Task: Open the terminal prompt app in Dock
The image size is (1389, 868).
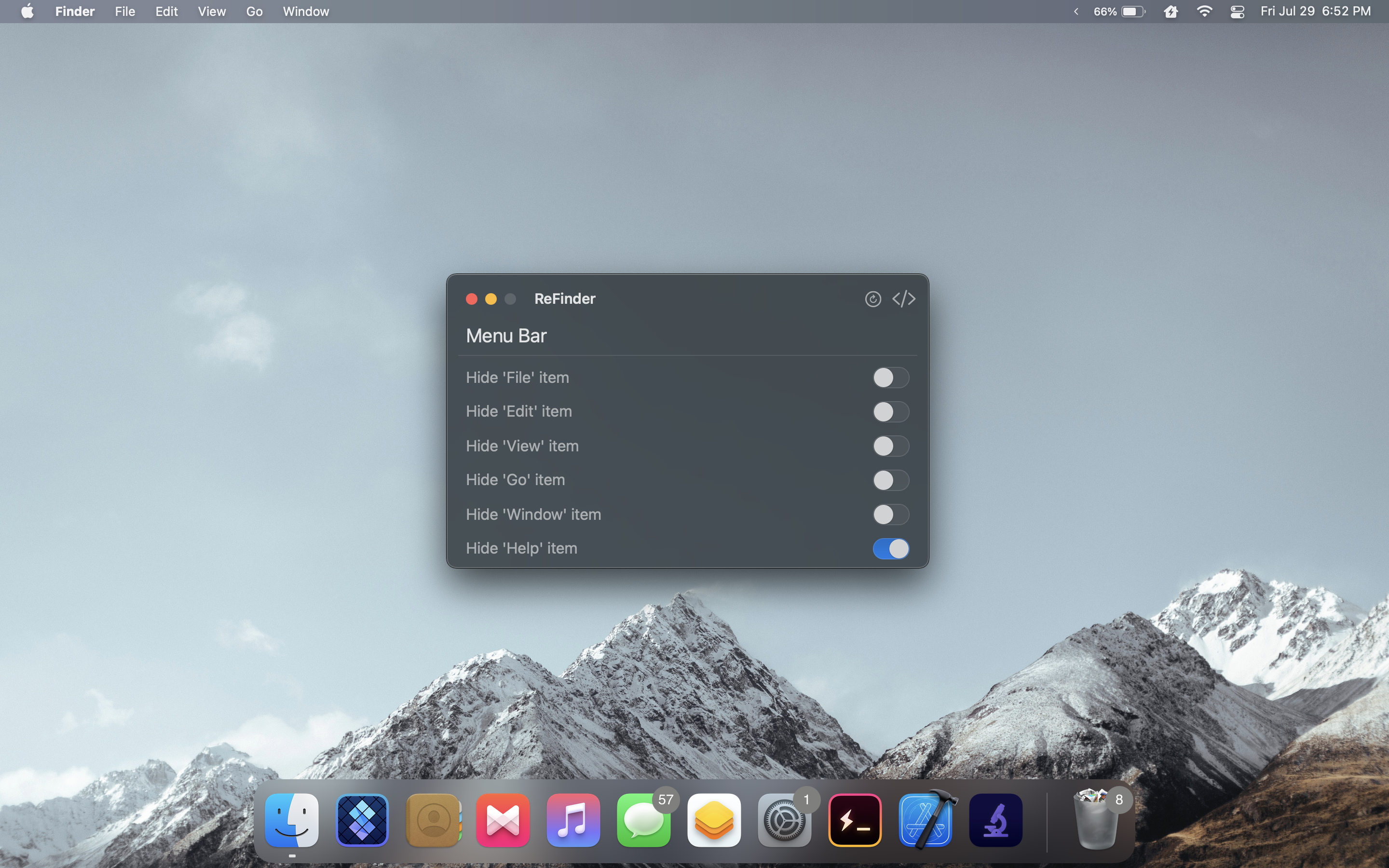Action: 855,820
